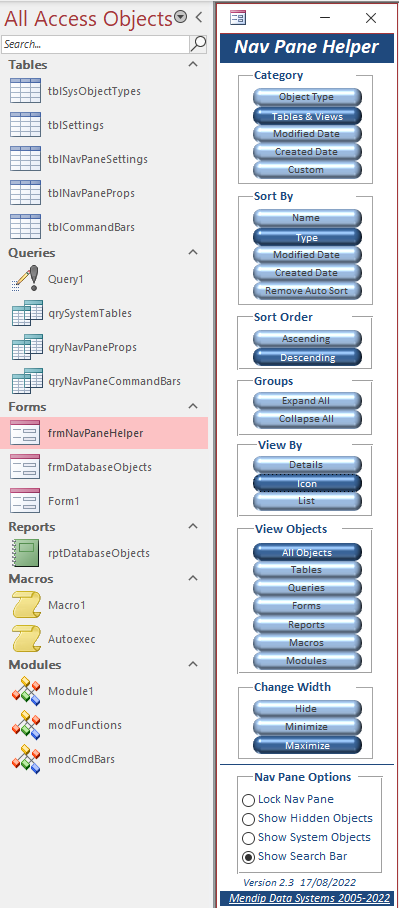Sort objects by Name

tap(307, 218)
